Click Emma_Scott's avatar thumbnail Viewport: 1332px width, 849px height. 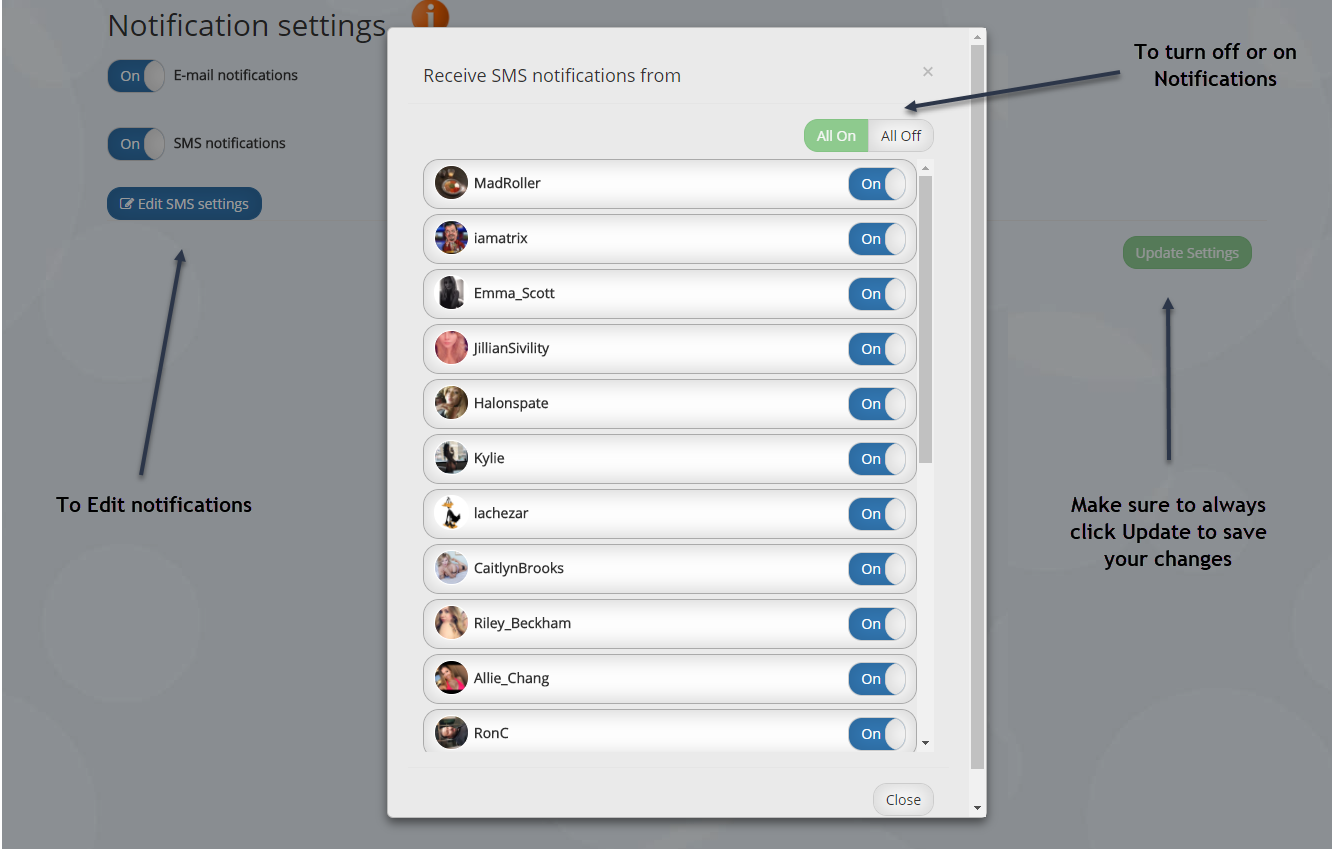click(452, 293)
